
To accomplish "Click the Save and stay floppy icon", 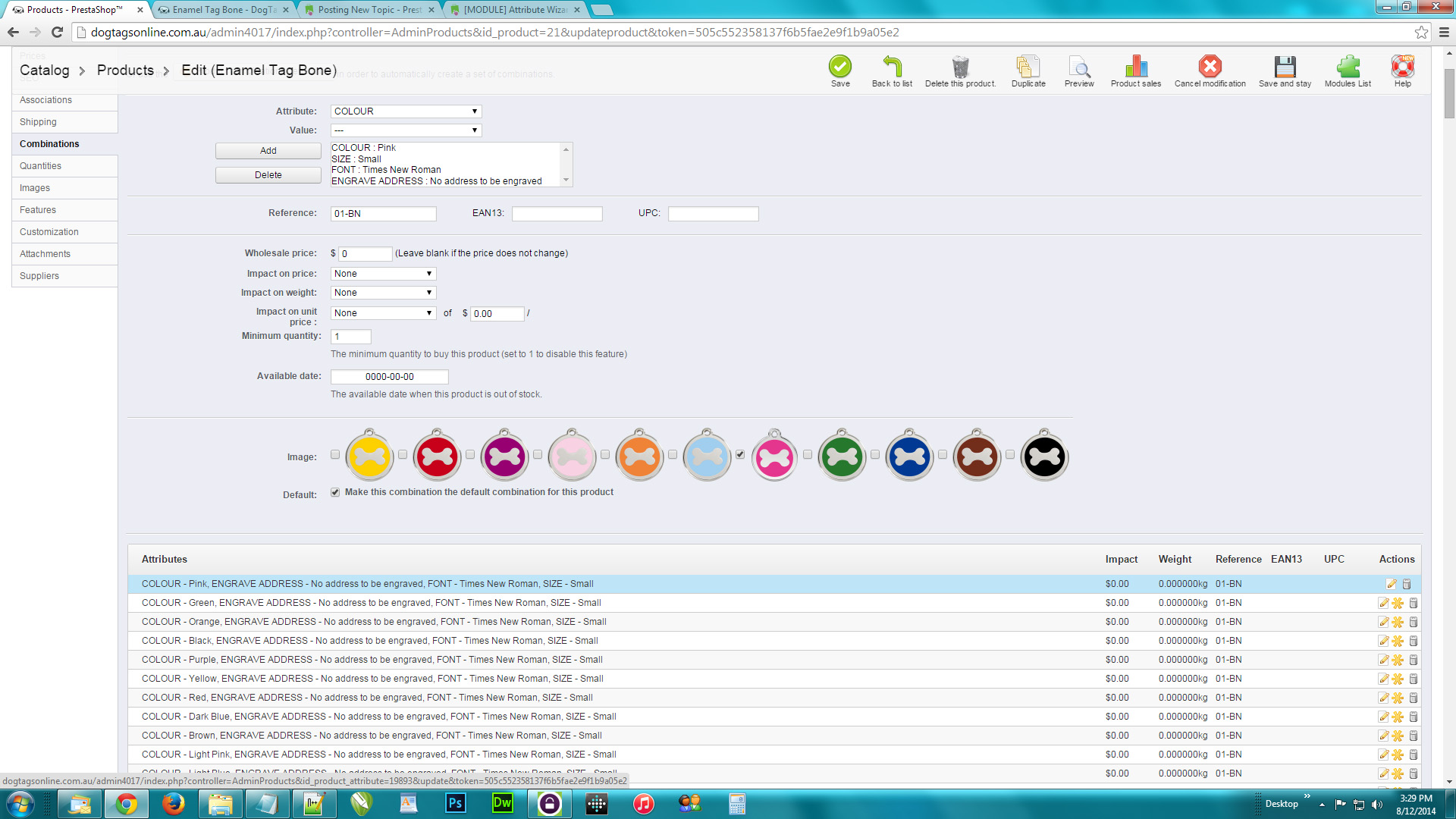I will coord(1285,67).
